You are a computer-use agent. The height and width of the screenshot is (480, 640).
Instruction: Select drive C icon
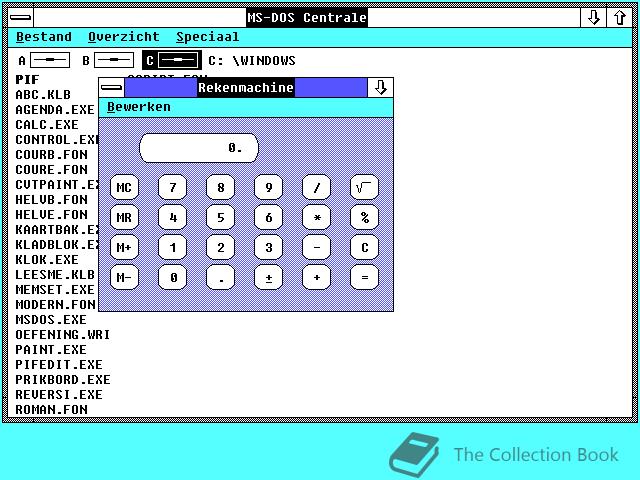pyautogui.click(x=172, y=60)
